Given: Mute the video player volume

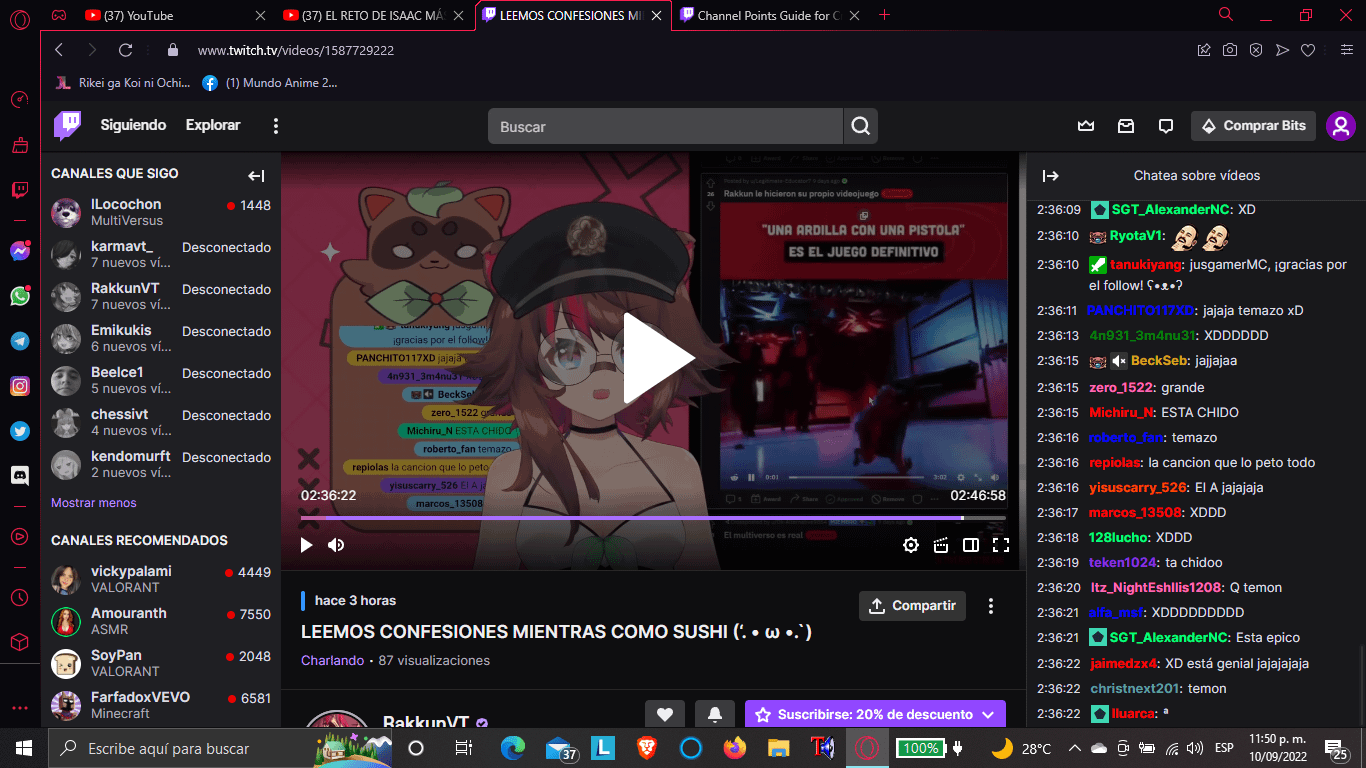Looking at the screenshot, I should [x=336, y=545].
